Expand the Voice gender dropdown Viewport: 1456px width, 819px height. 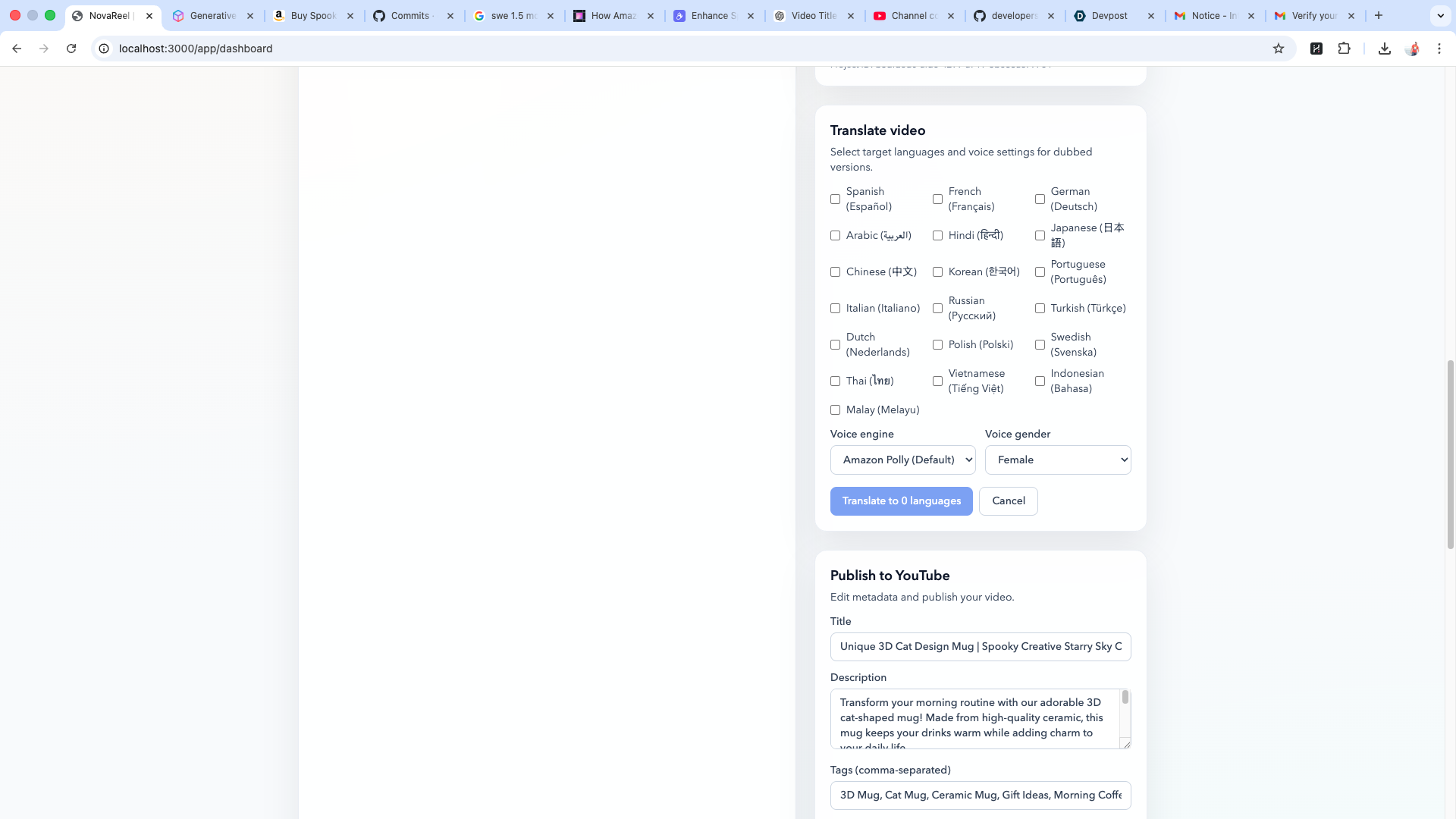coord(1057,460)
